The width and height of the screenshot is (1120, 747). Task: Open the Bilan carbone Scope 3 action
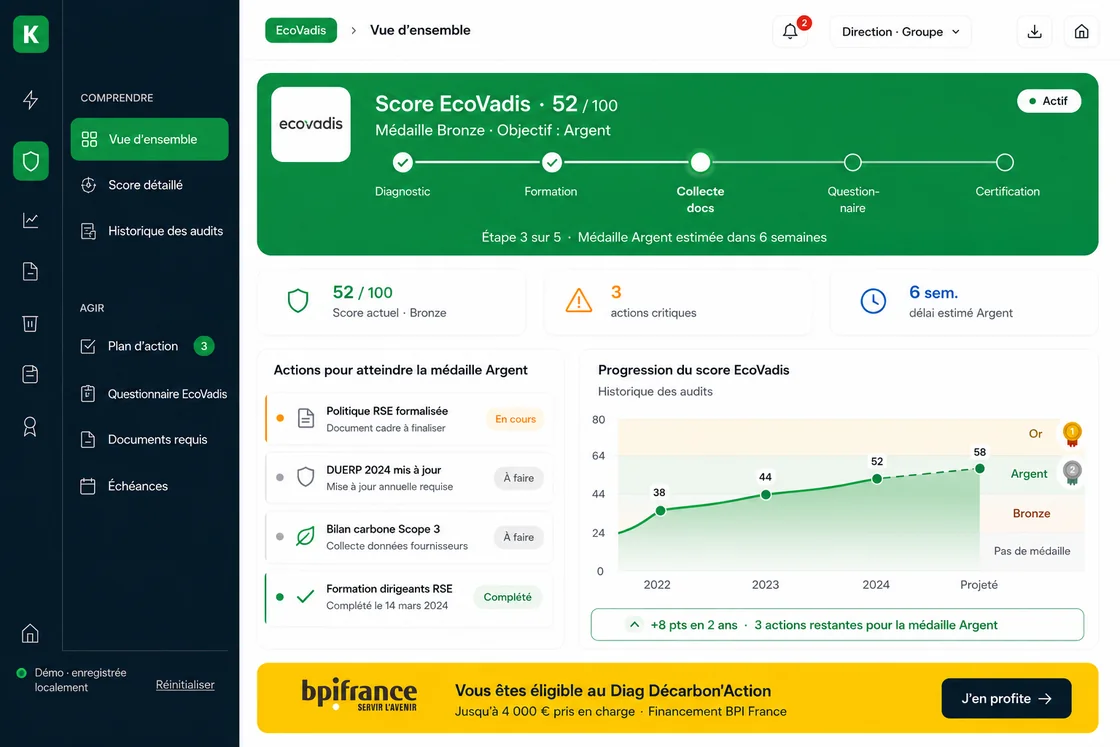[409, 537]
